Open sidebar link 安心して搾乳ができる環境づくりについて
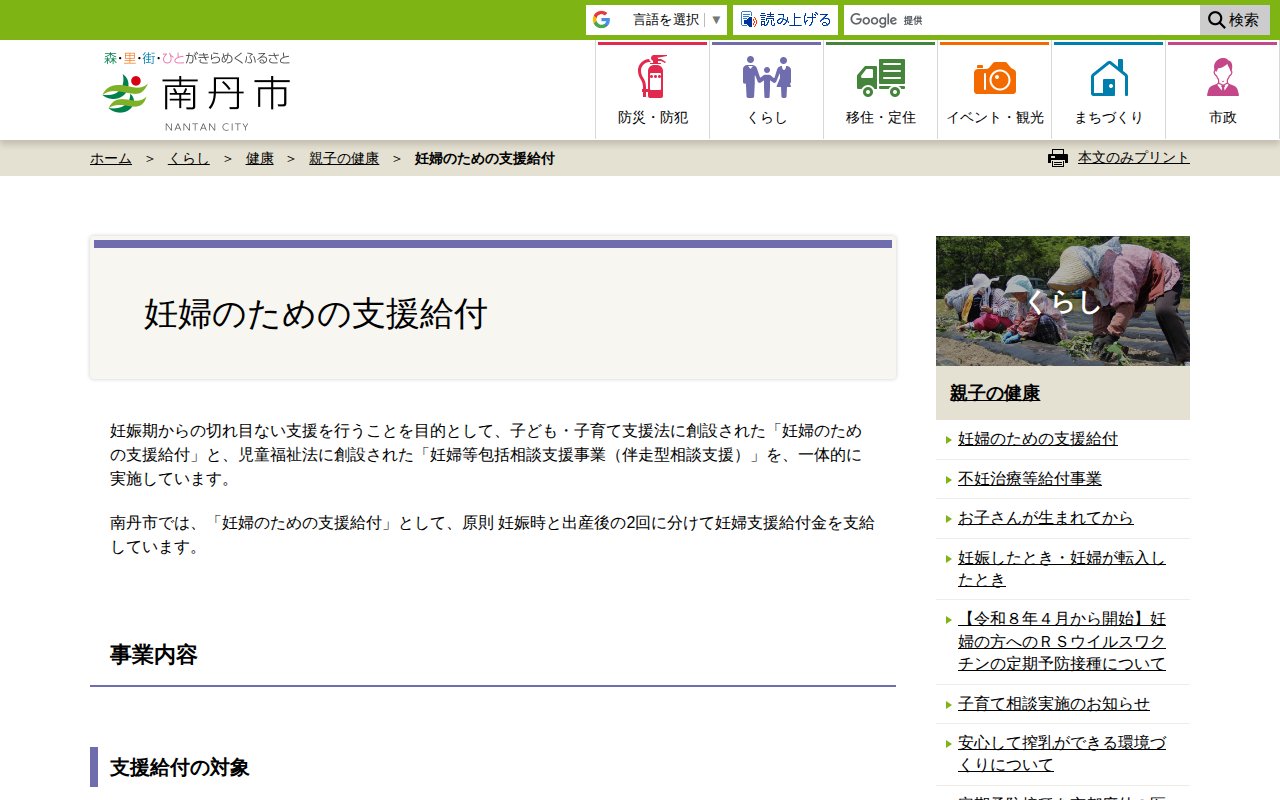Screen dimensions: 1280x800 [1062, 754]
